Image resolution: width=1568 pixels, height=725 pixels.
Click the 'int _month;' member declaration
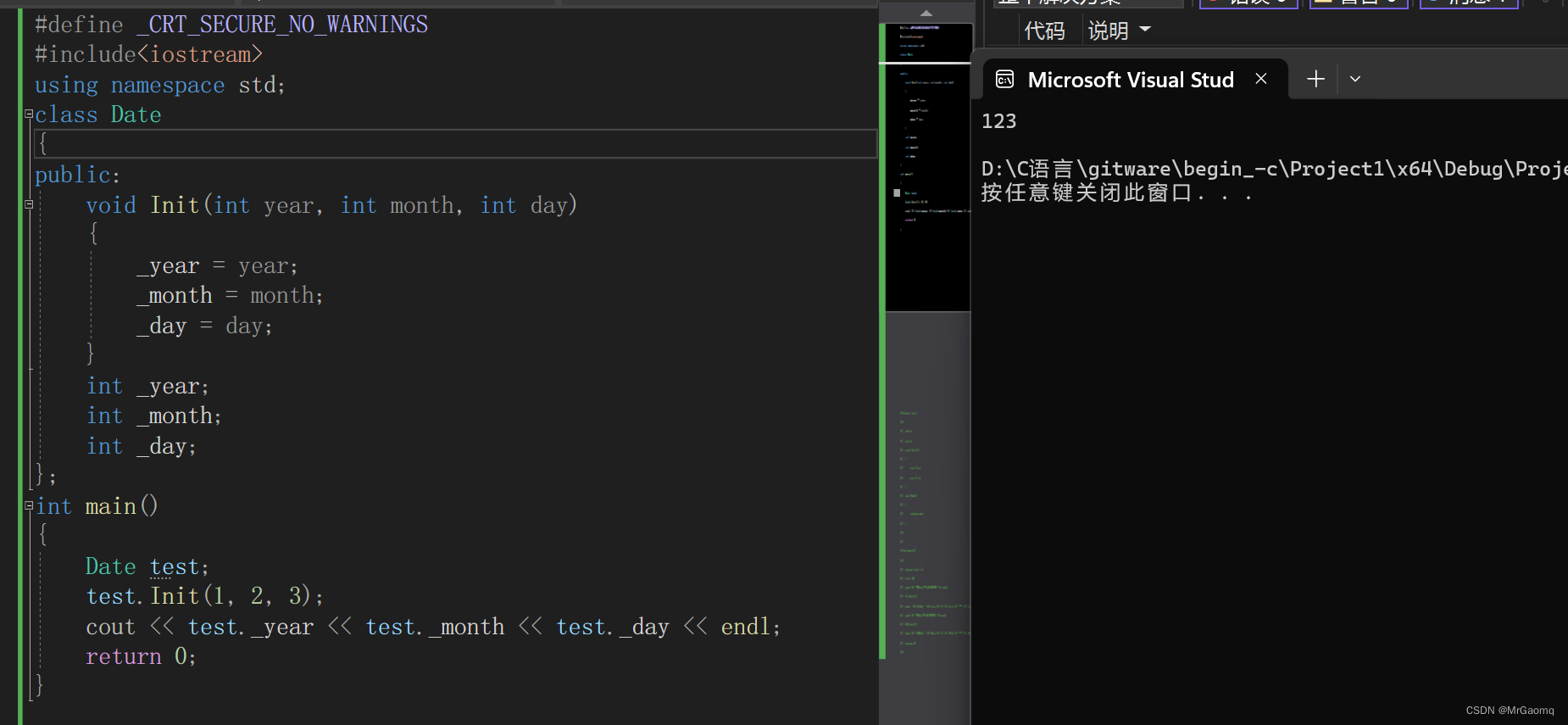[154, 415]
